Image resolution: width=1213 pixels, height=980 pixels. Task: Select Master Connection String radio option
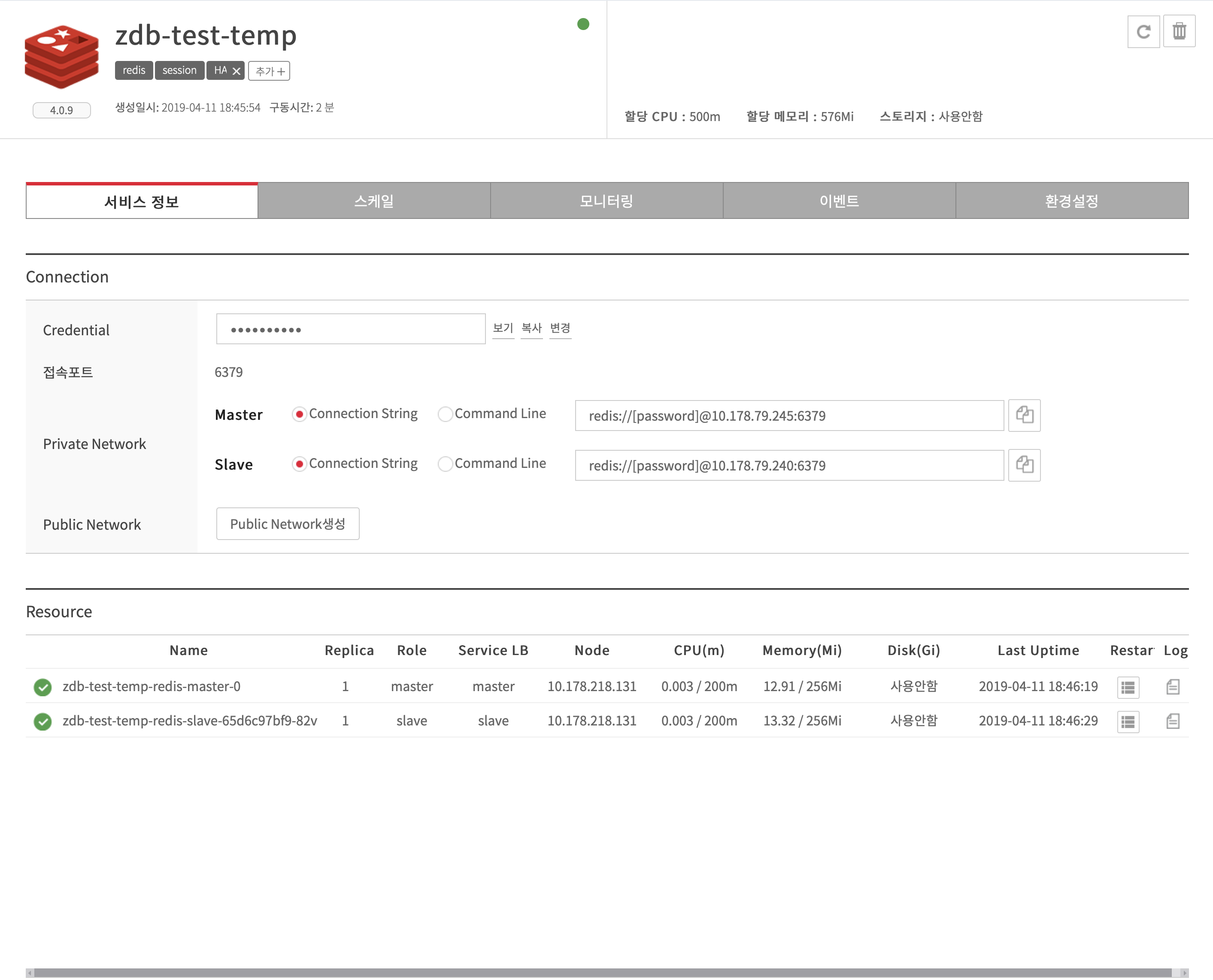tap(299, 414)
